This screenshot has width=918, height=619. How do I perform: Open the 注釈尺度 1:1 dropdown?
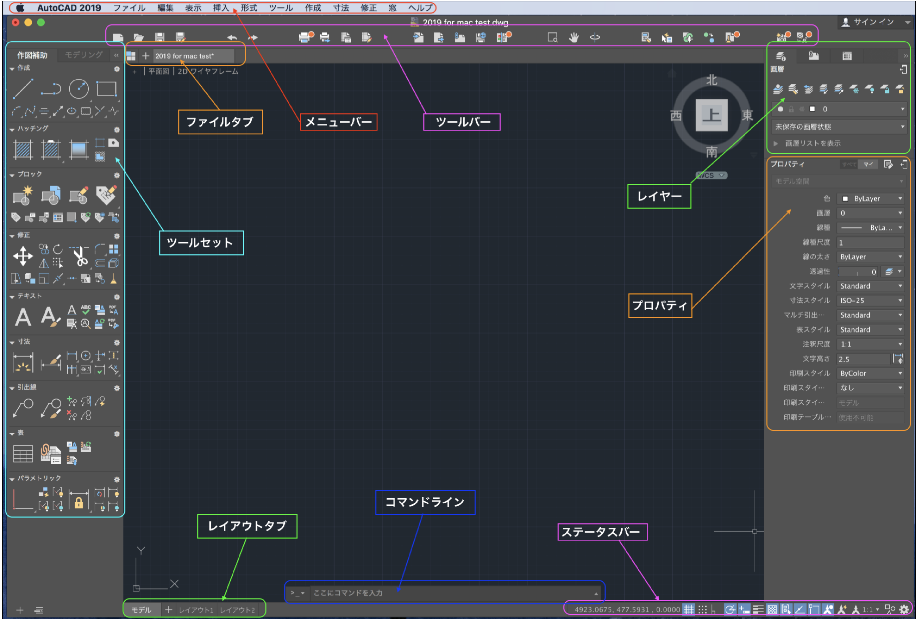(x=871, y=344)
